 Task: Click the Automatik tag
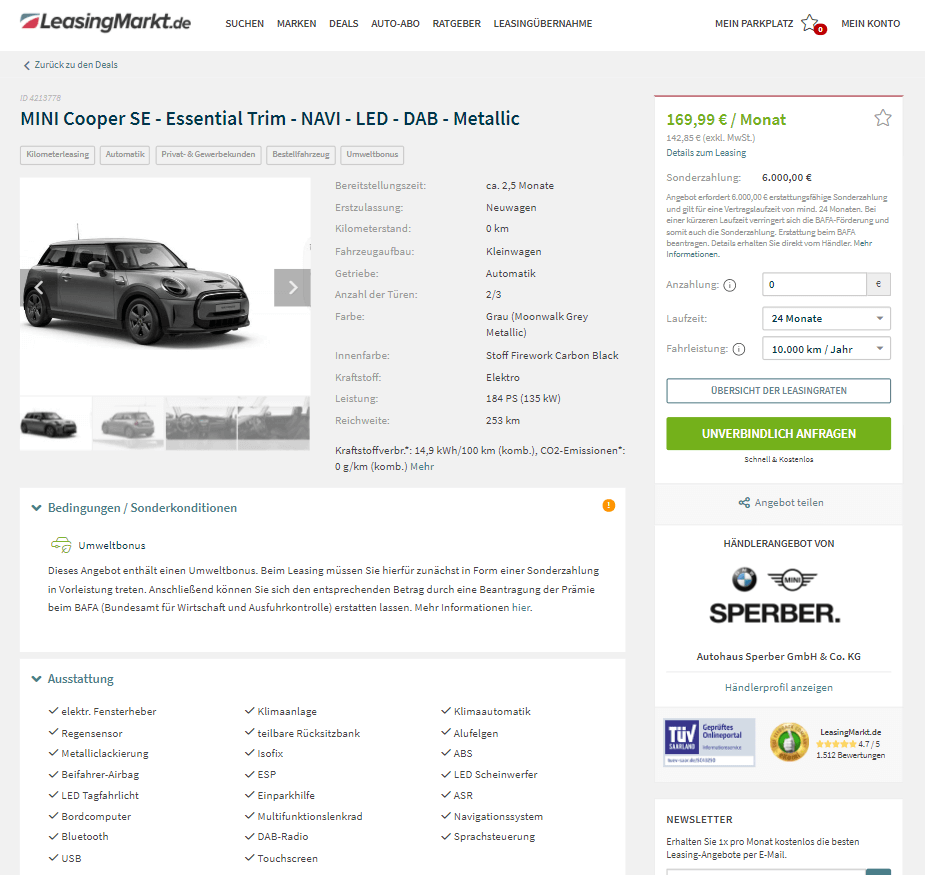(x=124, y=155)
